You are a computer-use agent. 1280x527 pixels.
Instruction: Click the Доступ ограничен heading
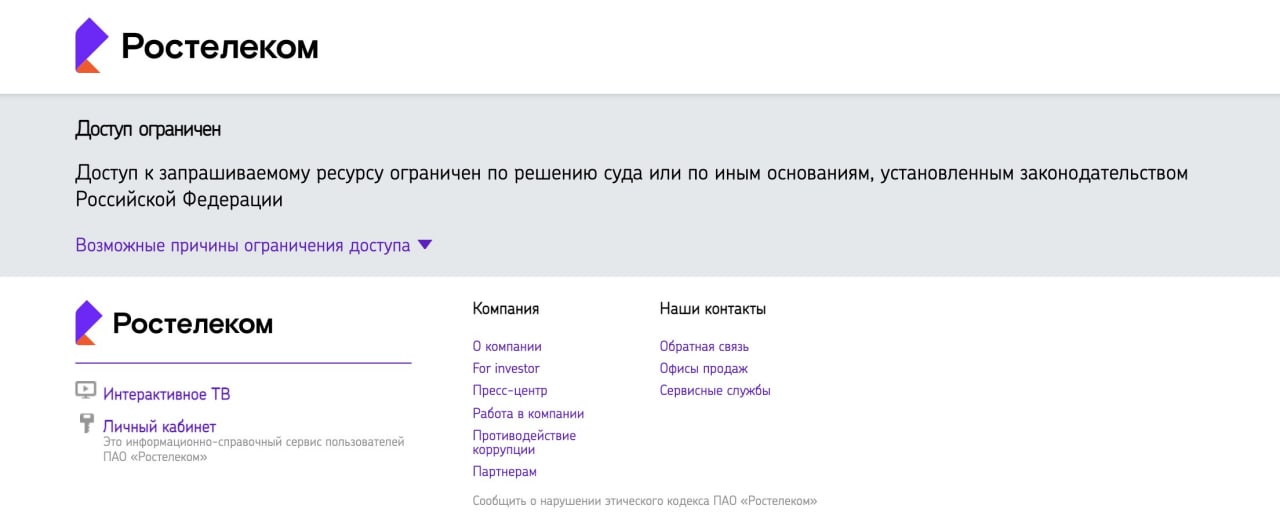click(148, 130)
